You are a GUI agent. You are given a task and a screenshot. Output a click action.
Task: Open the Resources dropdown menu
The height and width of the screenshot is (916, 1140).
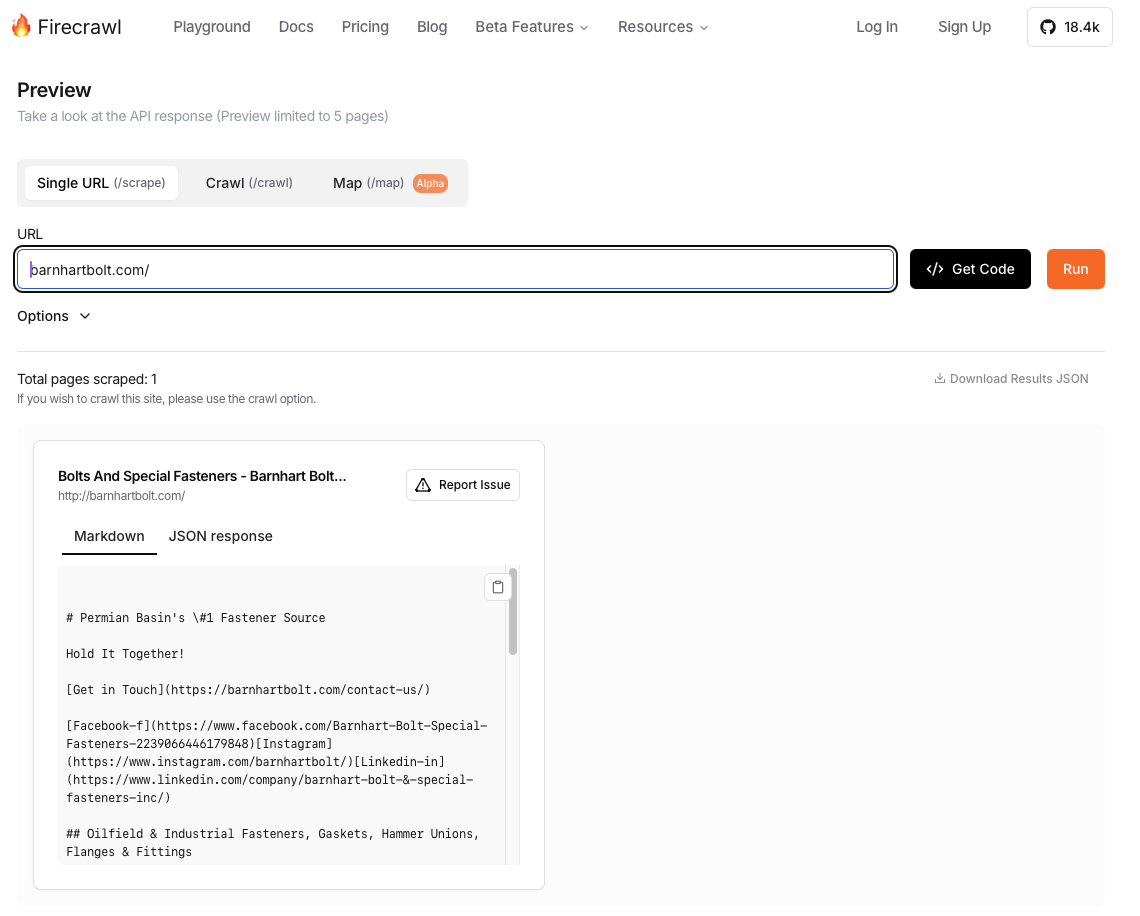point(662,27)
